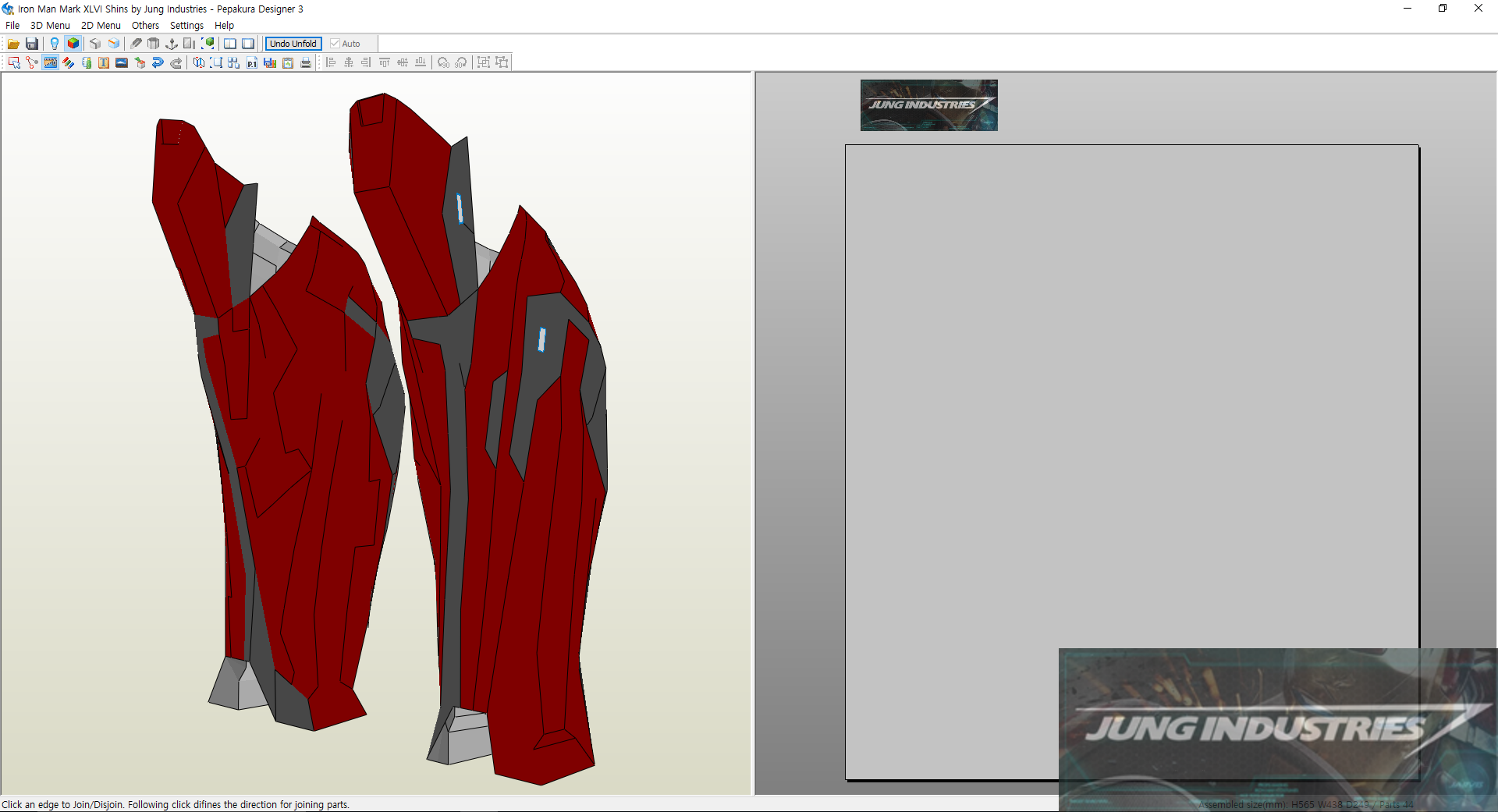Screen dimensions: 1498x812
Task: Select the pencil open-edge tool in 3D toolbar
Action: click(137, 44)
